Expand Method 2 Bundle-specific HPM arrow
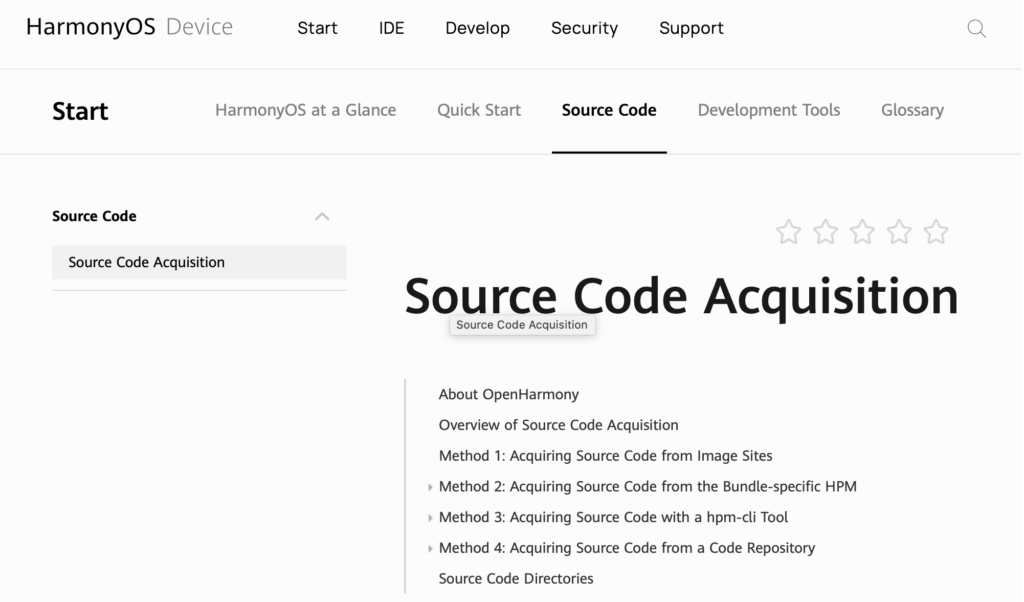The width and height of the screenshot is (1024, 602). pyautogui.click(x=430, y=487)
